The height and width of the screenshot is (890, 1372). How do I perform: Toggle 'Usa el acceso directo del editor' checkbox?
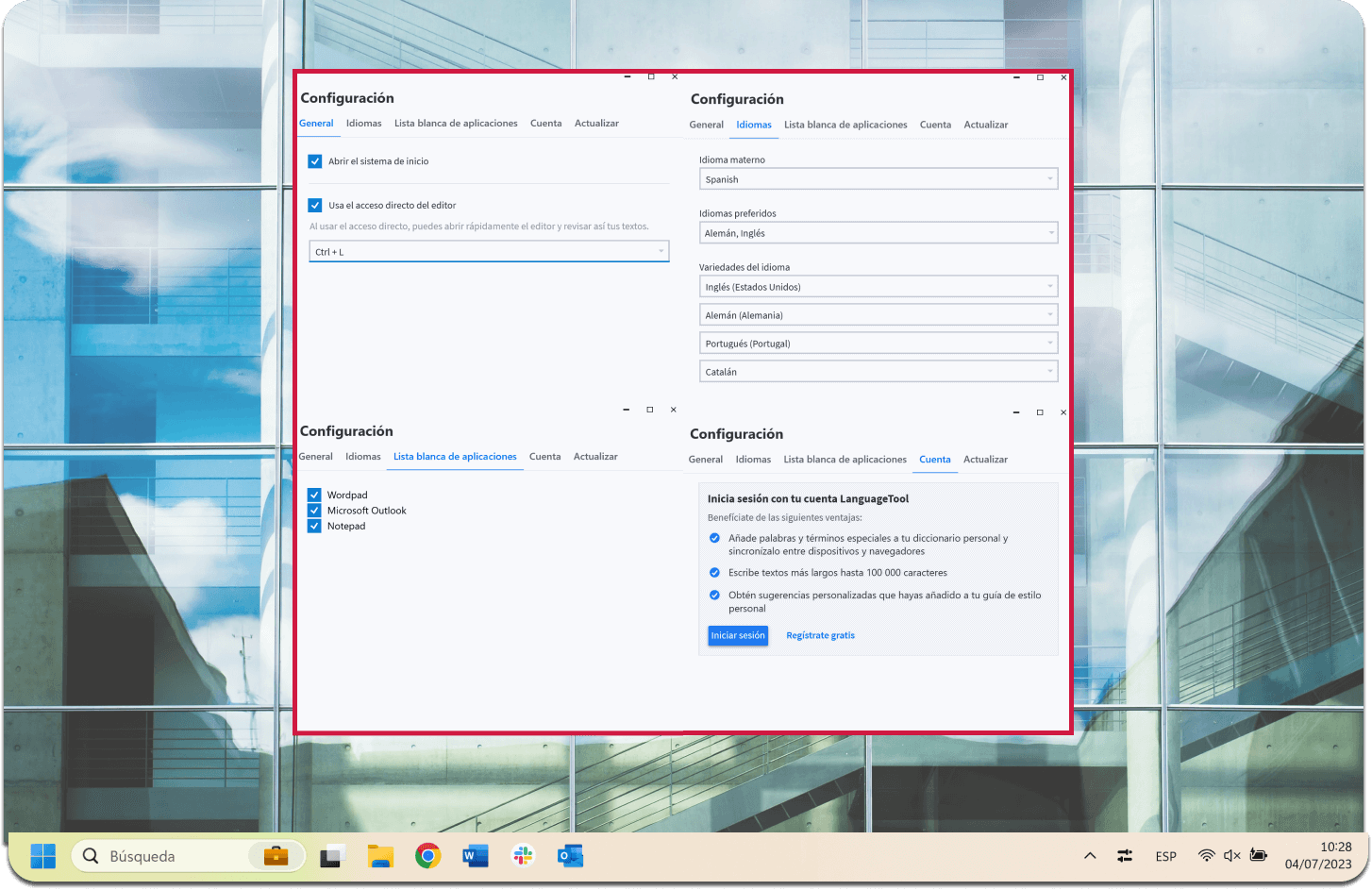tap(315, 205)
